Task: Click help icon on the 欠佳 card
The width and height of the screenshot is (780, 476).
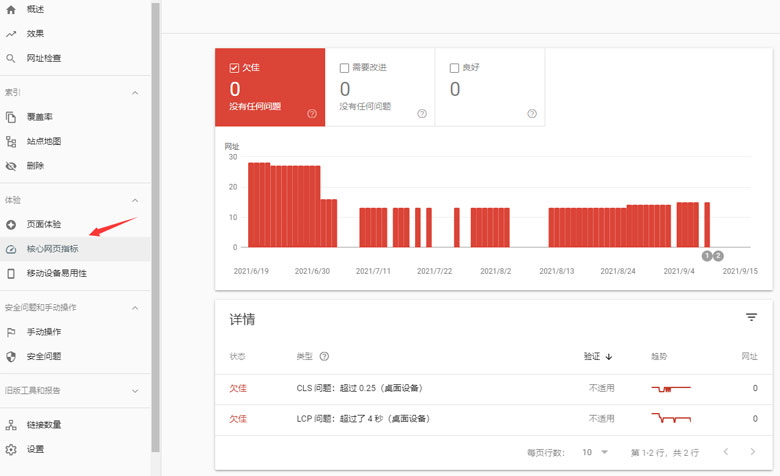Action: point(312,114)
